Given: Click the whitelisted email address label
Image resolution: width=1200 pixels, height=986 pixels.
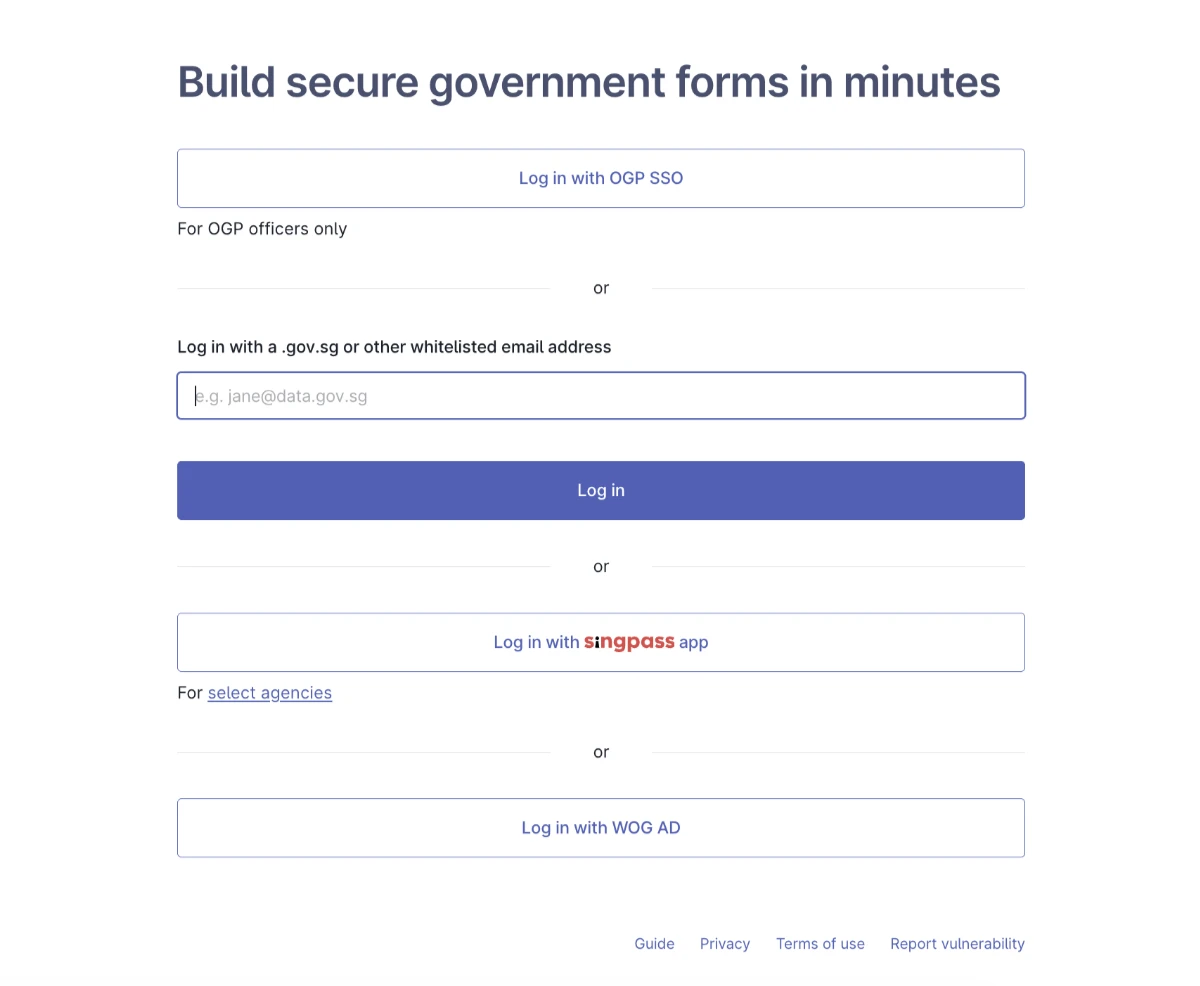Looking at the screenshot, I should 394,347.
